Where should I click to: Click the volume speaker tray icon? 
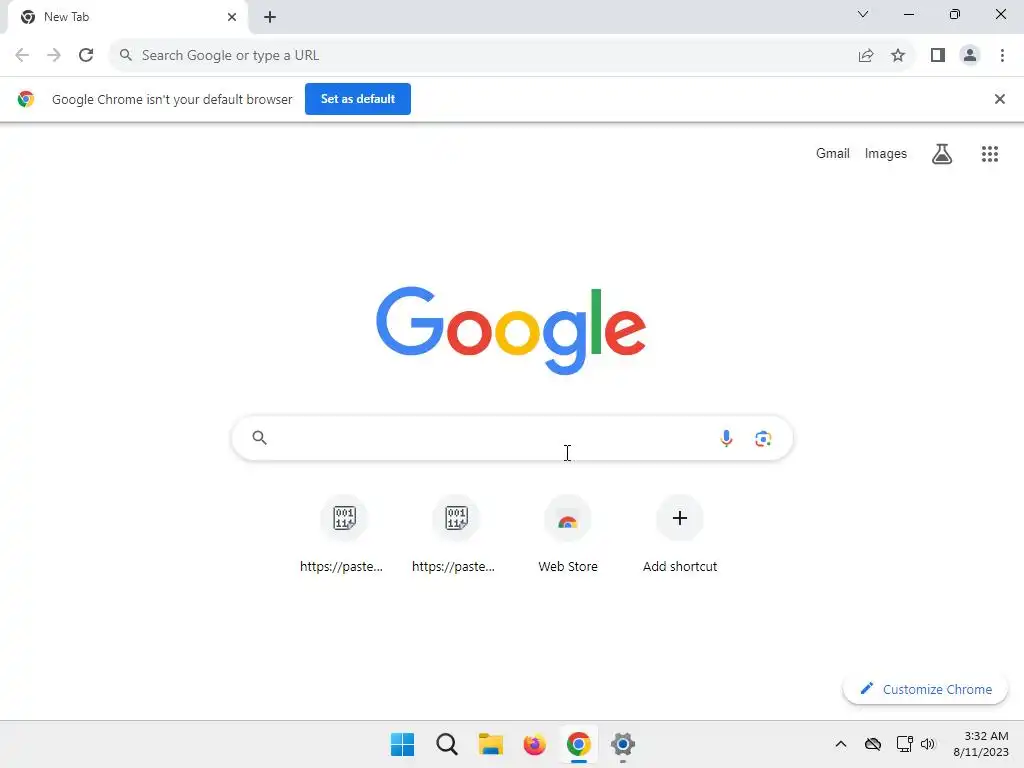[x=927, y=744]
